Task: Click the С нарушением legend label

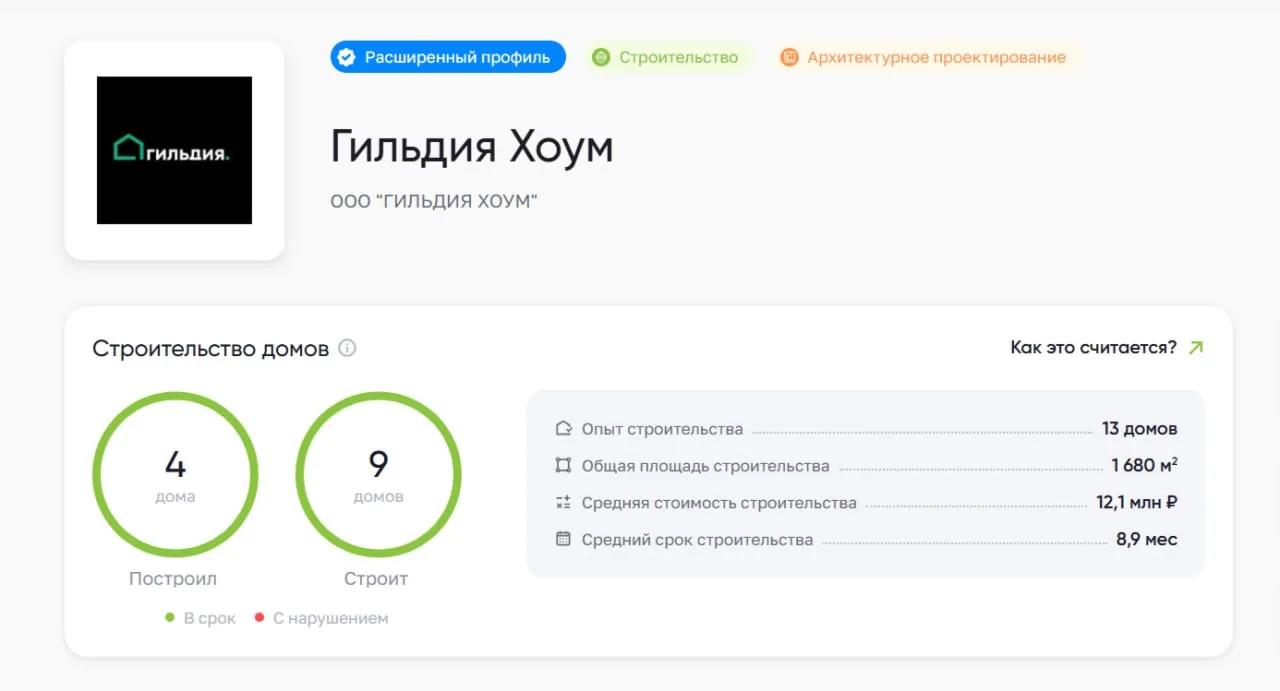Action: (x=331, y=618)
